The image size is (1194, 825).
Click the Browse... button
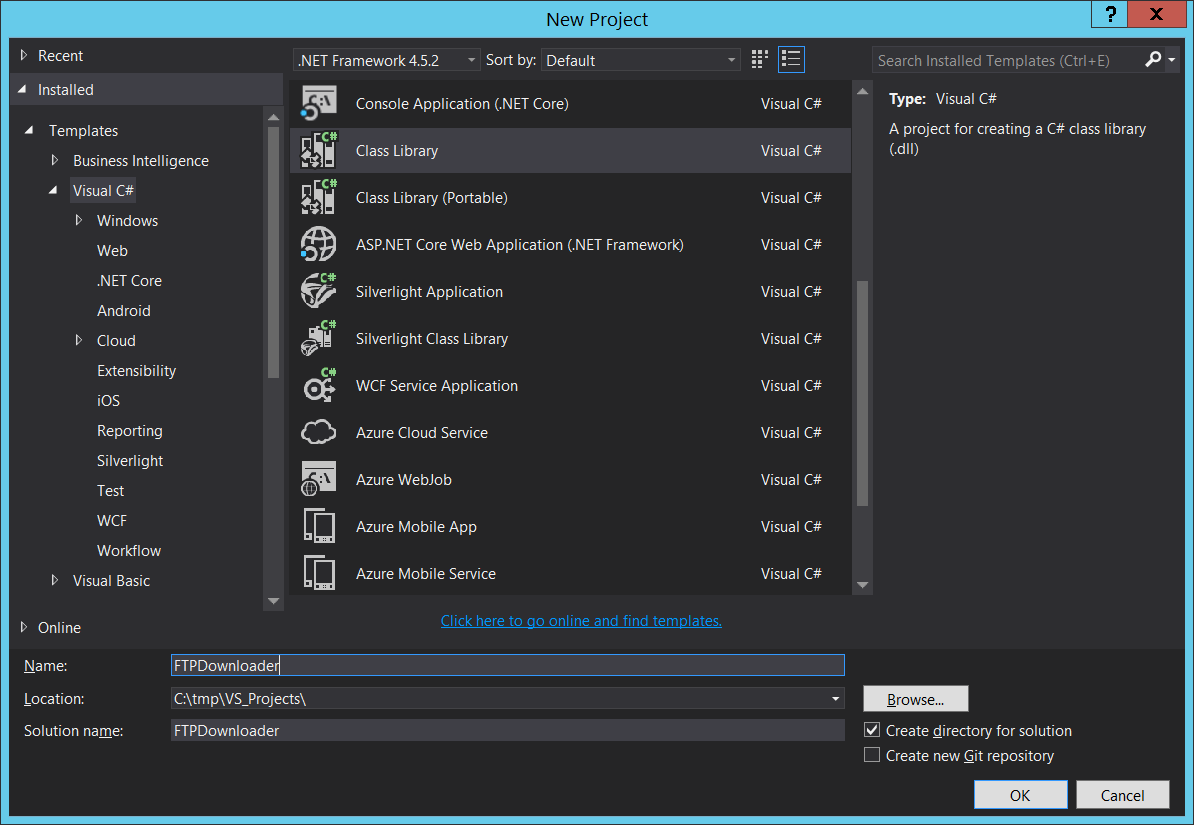(915, 699)
